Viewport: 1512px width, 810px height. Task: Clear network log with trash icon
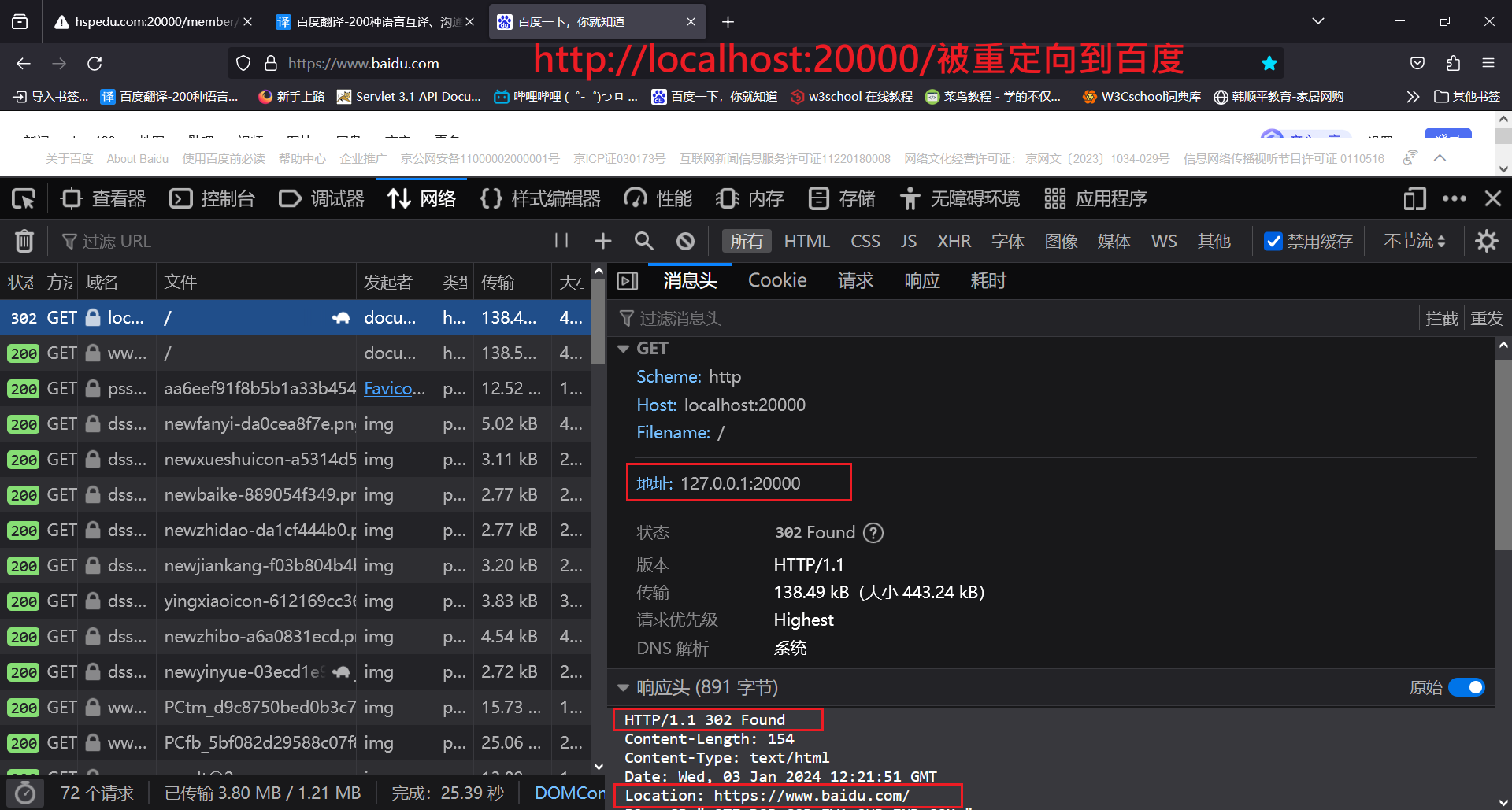point(24,241)
